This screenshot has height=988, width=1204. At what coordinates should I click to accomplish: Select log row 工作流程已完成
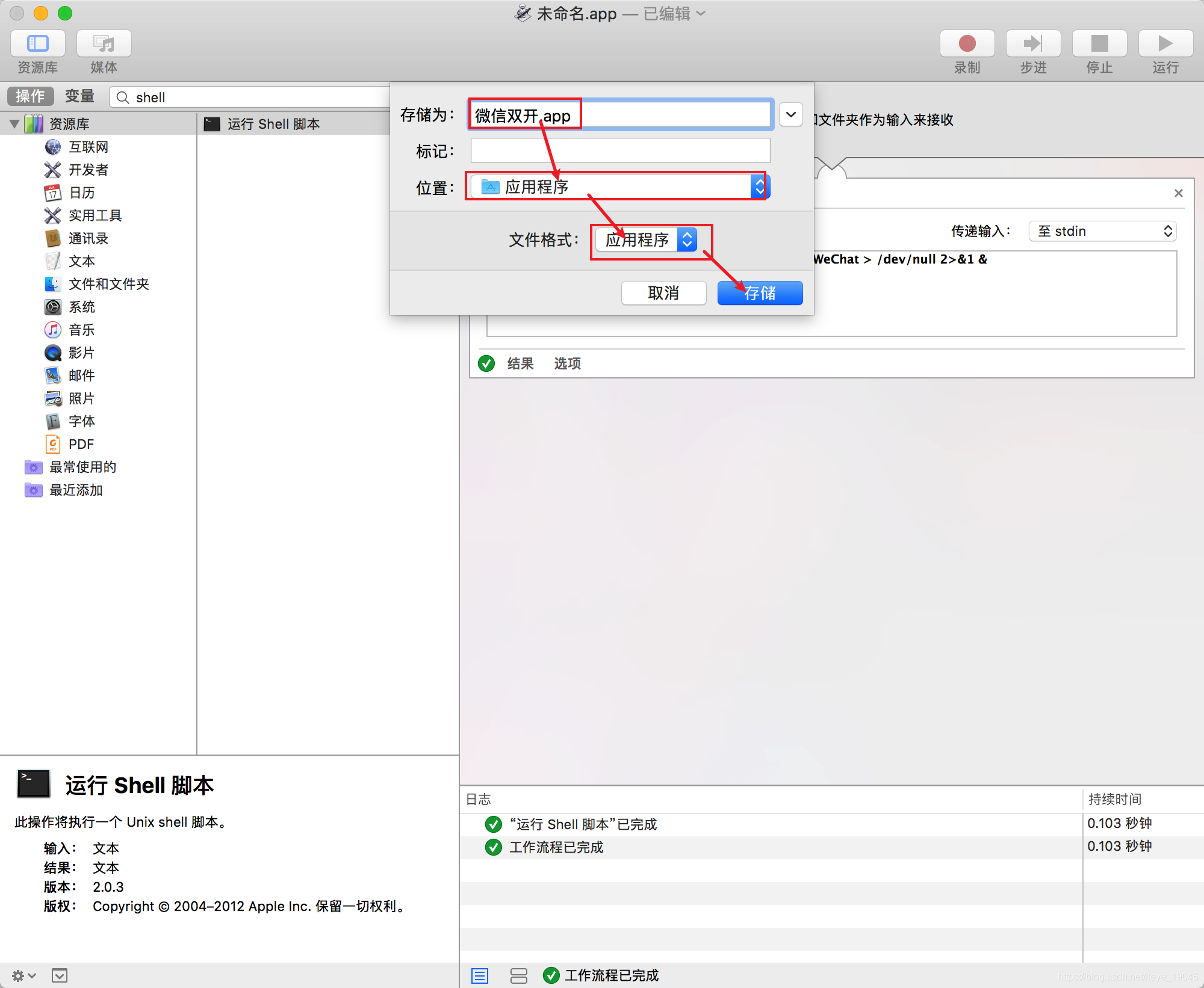coord(771,847)
